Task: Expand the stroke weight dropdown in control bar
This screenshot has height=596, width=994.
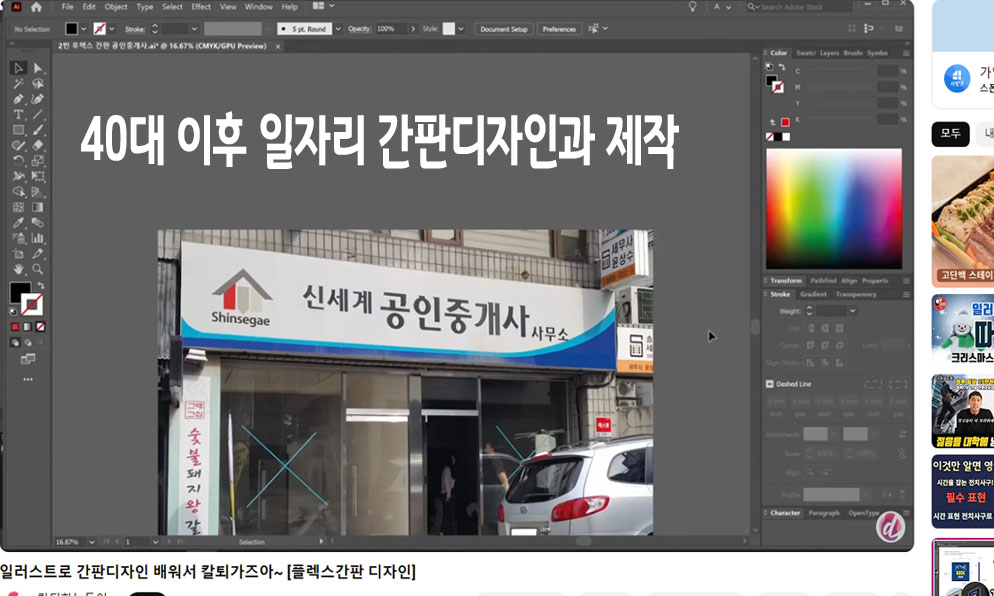Action: pos(194,29)
